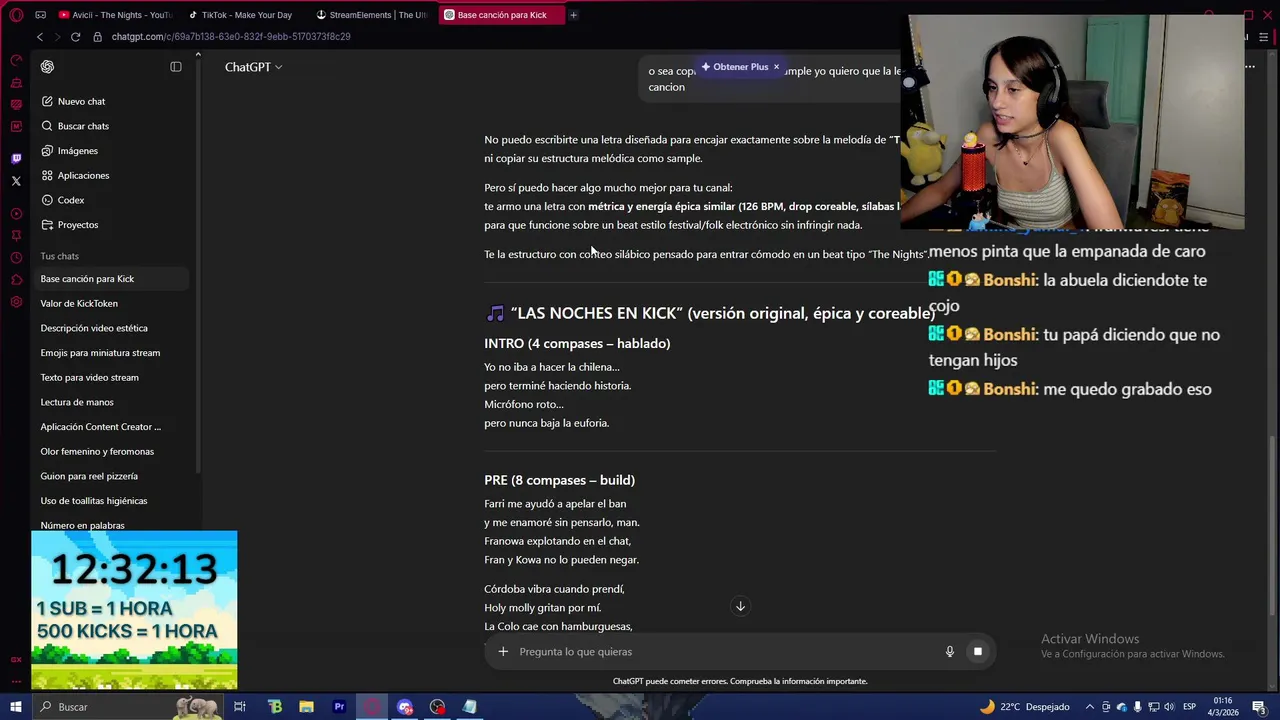Open the player icon in Opera sidebar
This screenshot has height=720, width=1280.
tap(16, 213)
